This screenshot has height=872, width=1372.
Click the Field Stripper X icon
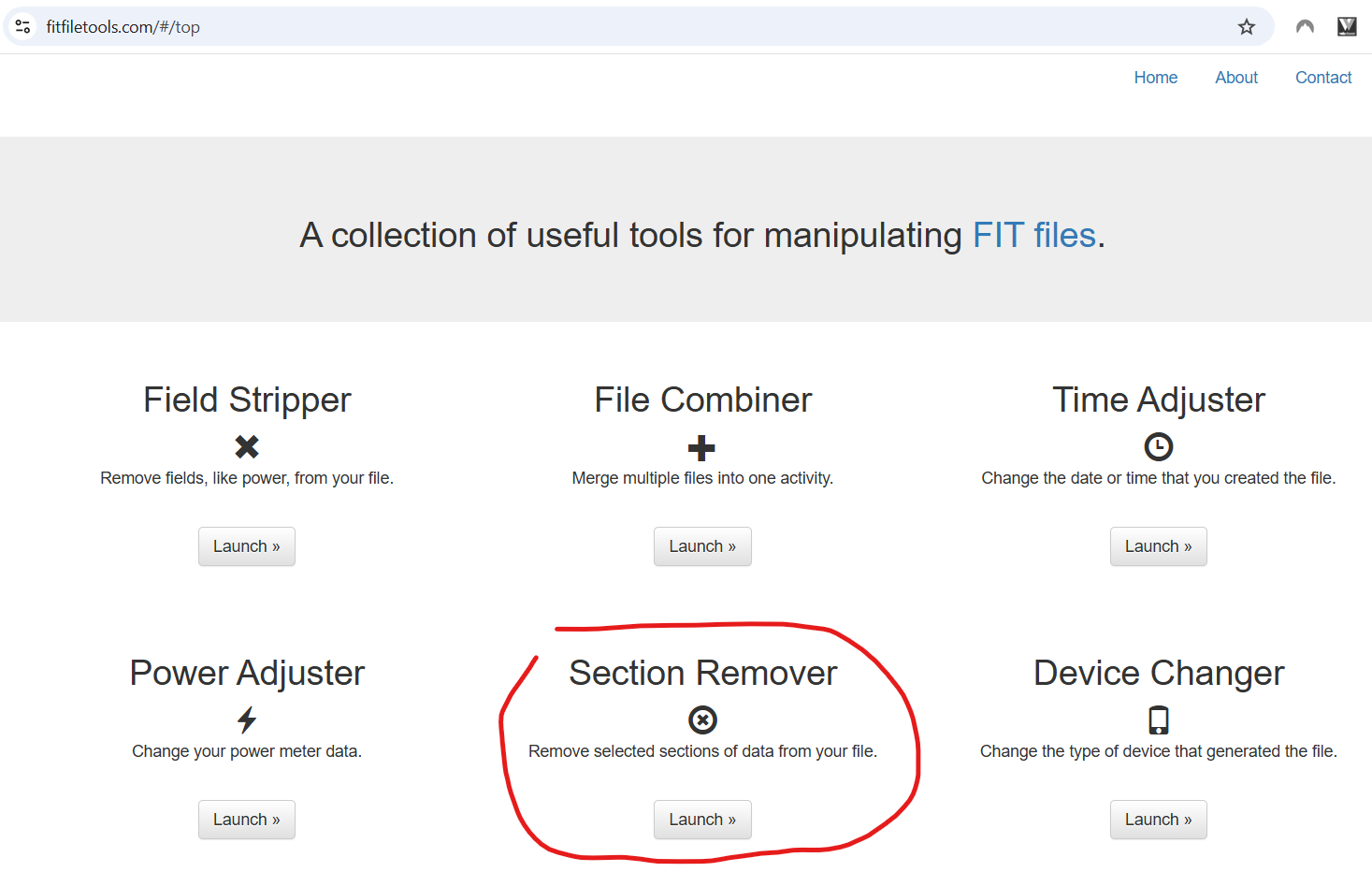(247, 446)
